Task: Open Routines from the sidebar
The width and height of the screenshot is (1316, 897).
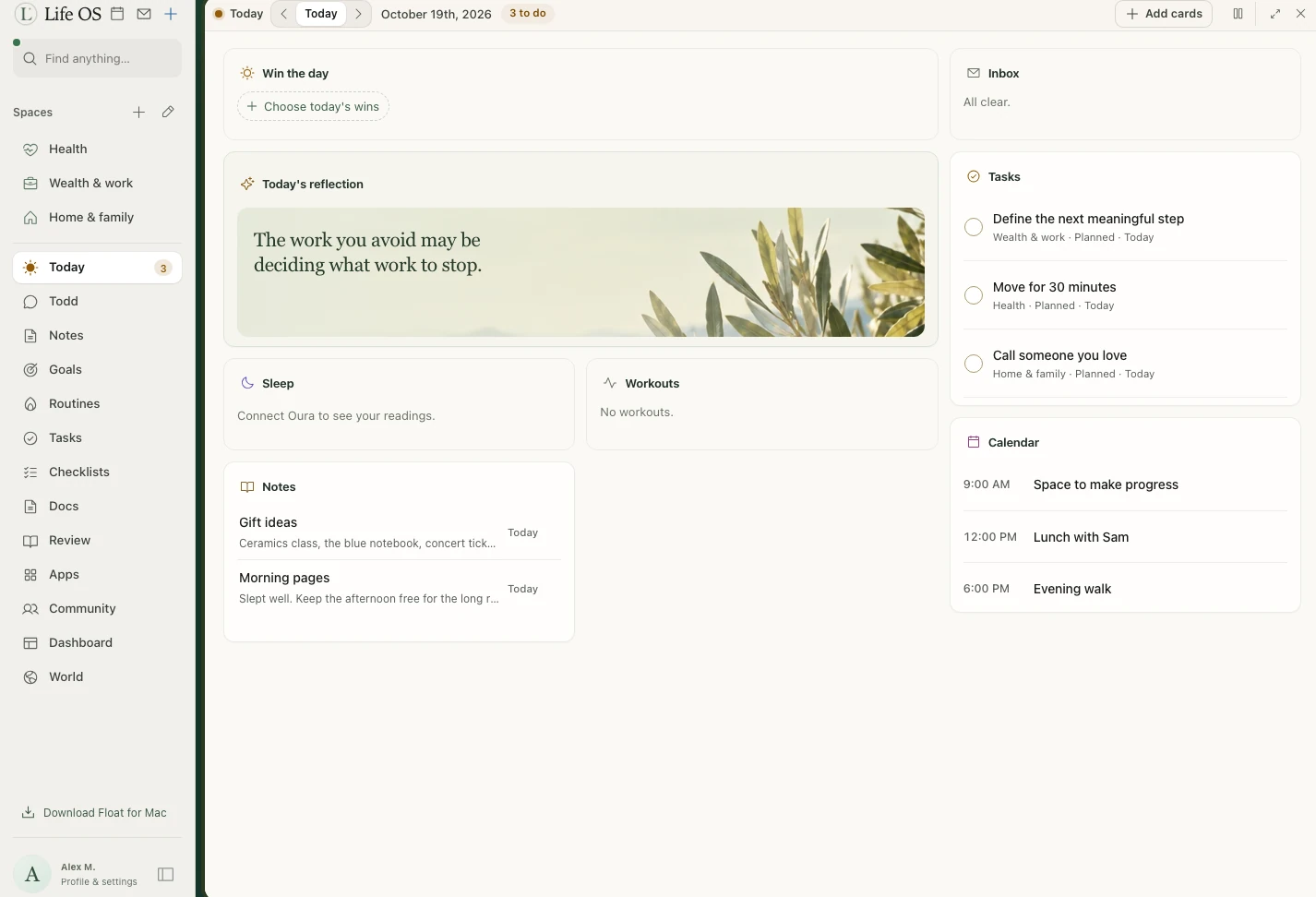Action: click(x=97, y=403)
